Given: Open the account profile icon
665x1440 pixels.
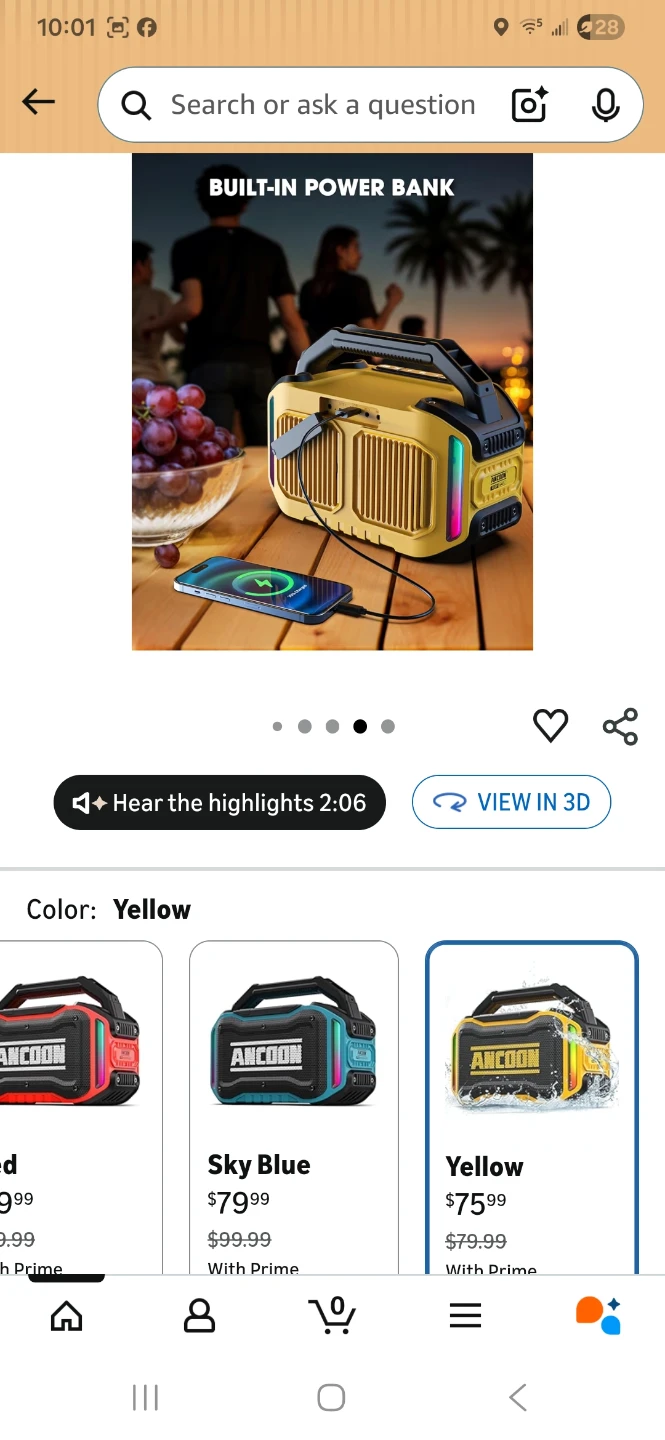Looking at the screenshot, I should (x=200, y=1315).
